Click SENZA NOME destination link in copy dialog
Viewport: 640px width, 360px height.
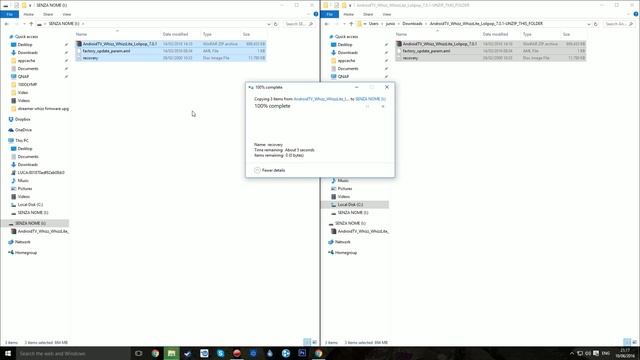(x=370, y=99)
